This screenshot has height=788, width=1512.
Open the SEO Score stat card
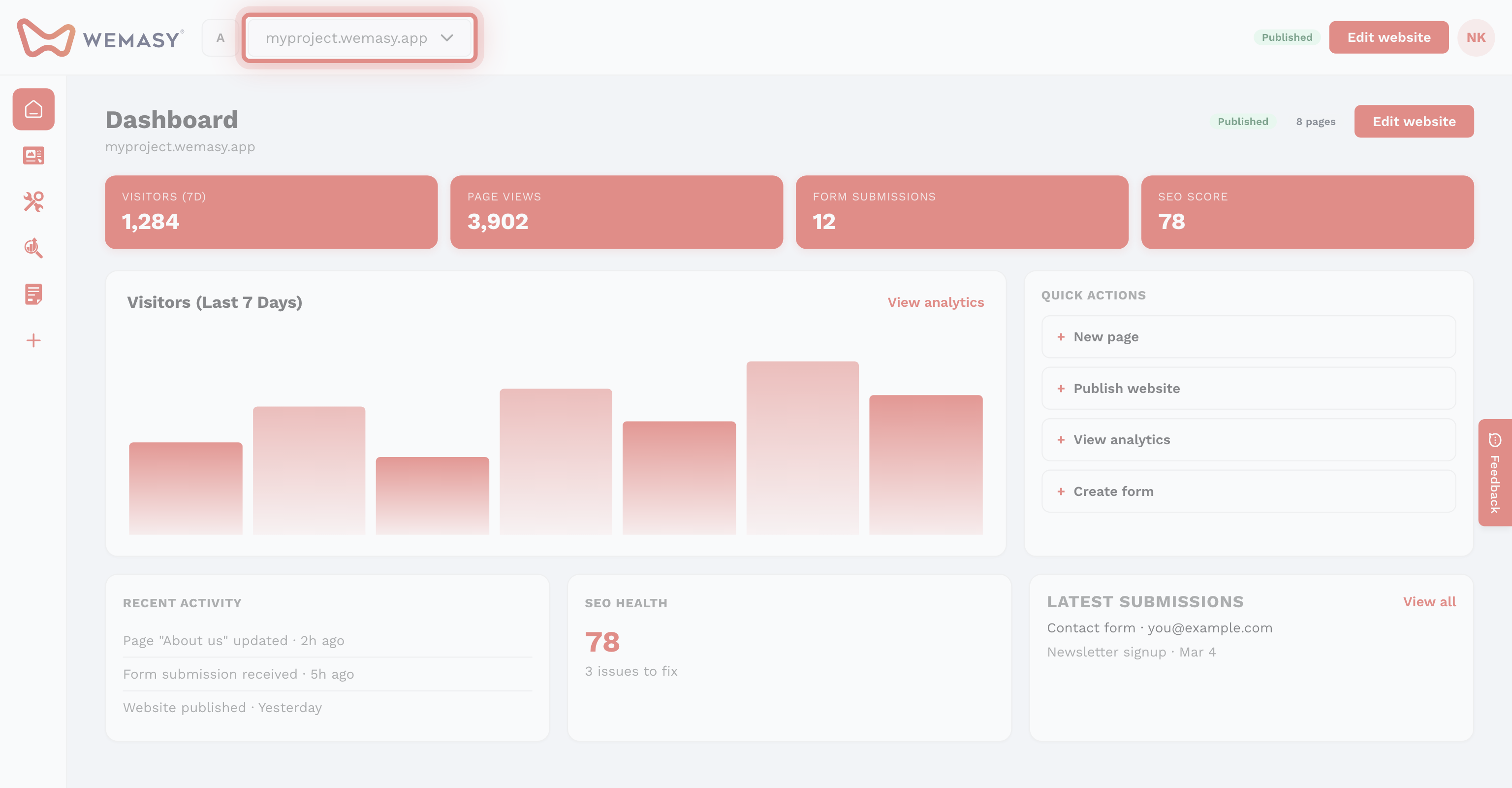[x=1307, y=212]
